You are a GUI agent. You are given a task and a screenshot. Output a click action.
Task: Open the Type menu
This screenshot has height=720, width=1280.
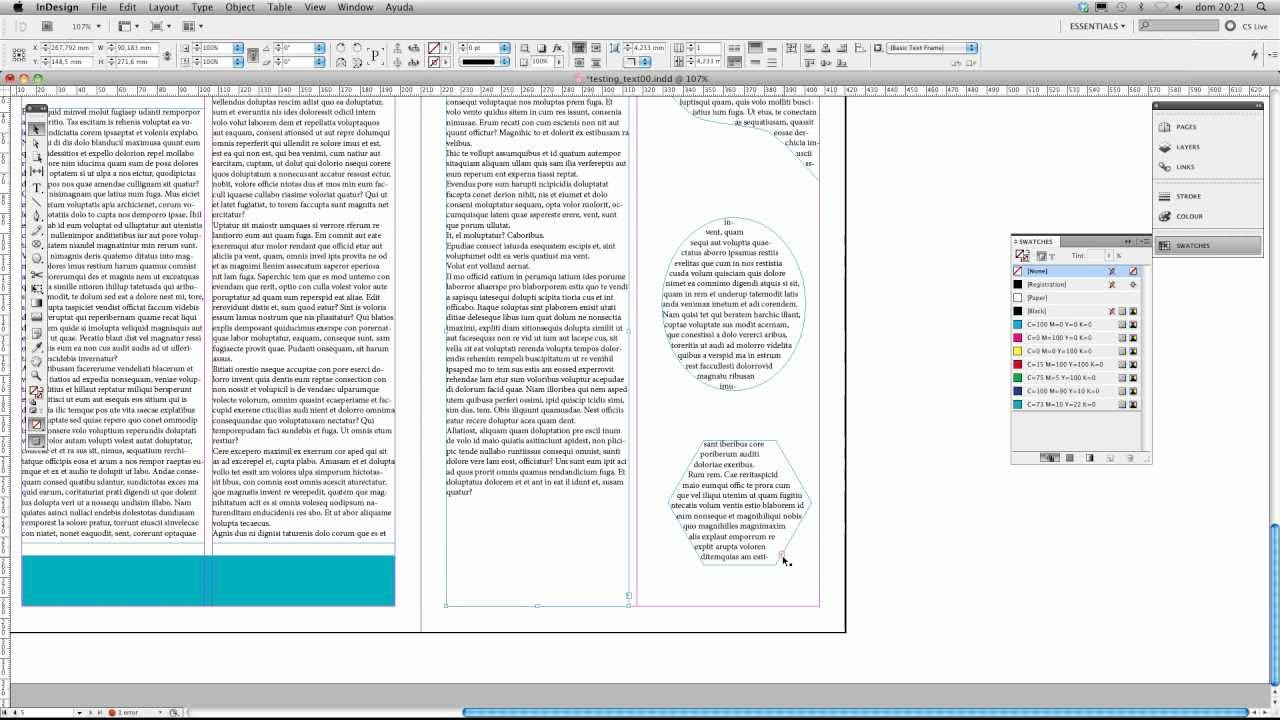pyautogui.click(x=202, y=7)
